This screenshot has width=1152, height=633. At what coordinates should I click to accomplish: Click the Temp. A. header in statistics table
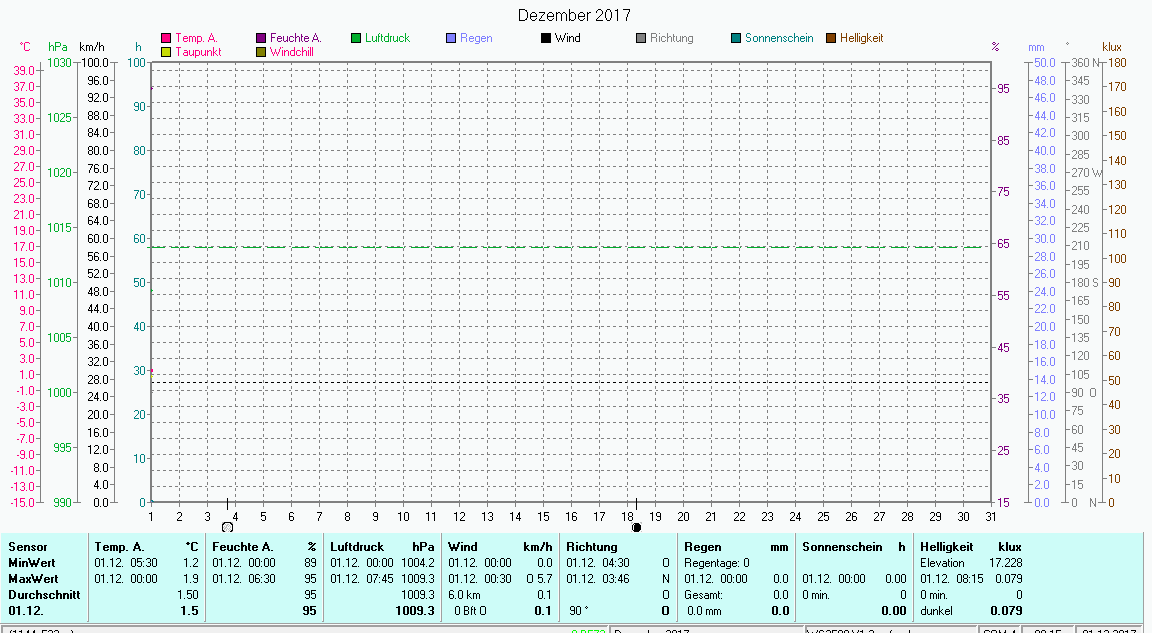pos(119,547)
